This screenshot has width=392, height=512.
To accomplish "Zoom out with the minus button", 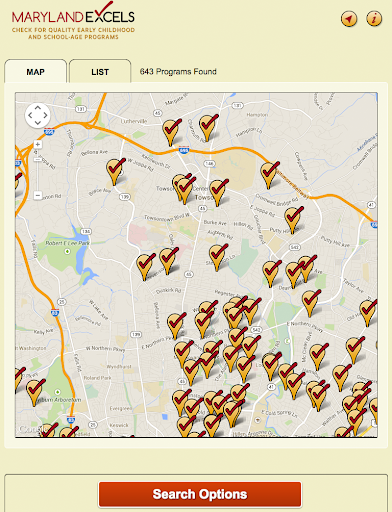I will 38,195.
